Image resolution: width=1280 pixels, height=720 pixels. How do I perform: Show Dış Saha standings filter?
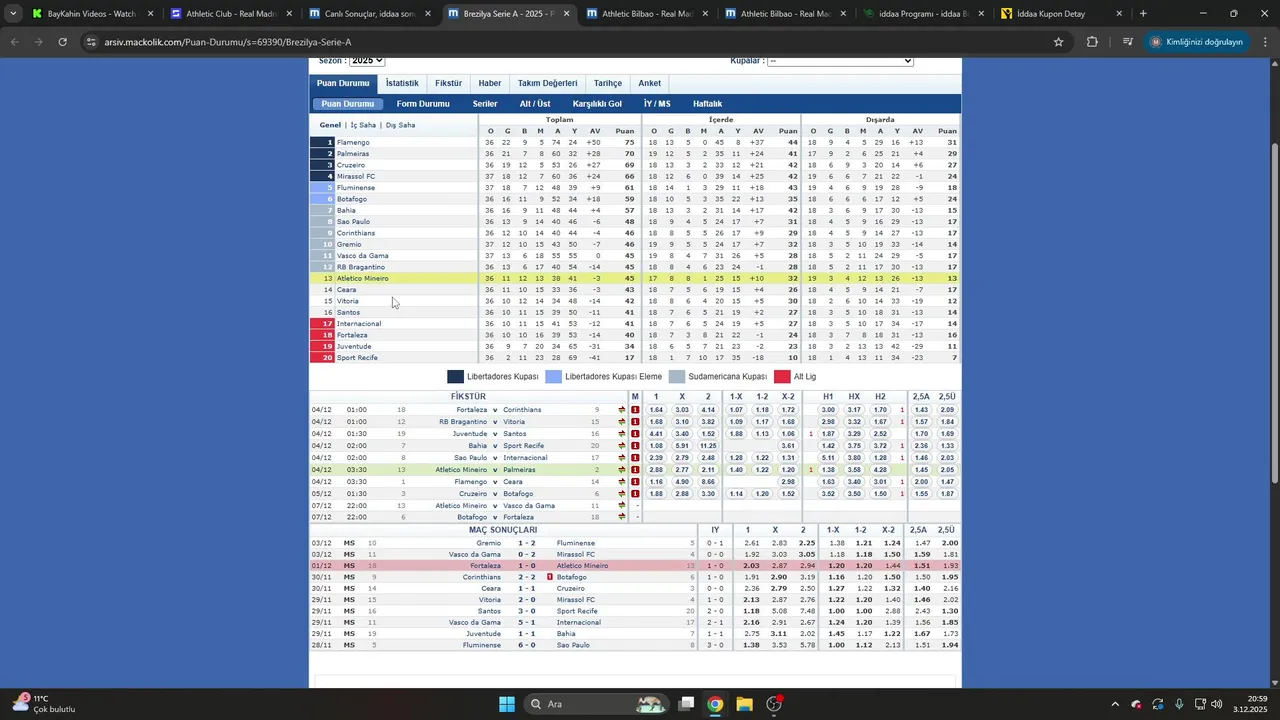pos(400,125)
